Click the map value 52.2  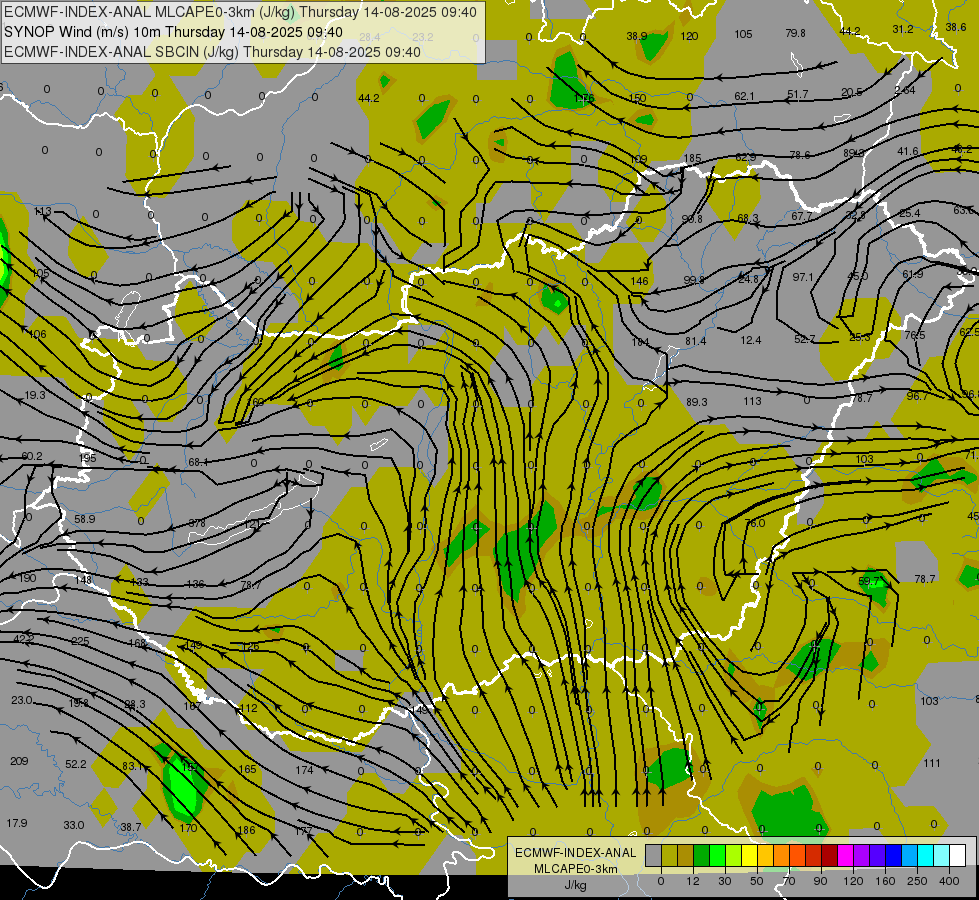(76, 764)
